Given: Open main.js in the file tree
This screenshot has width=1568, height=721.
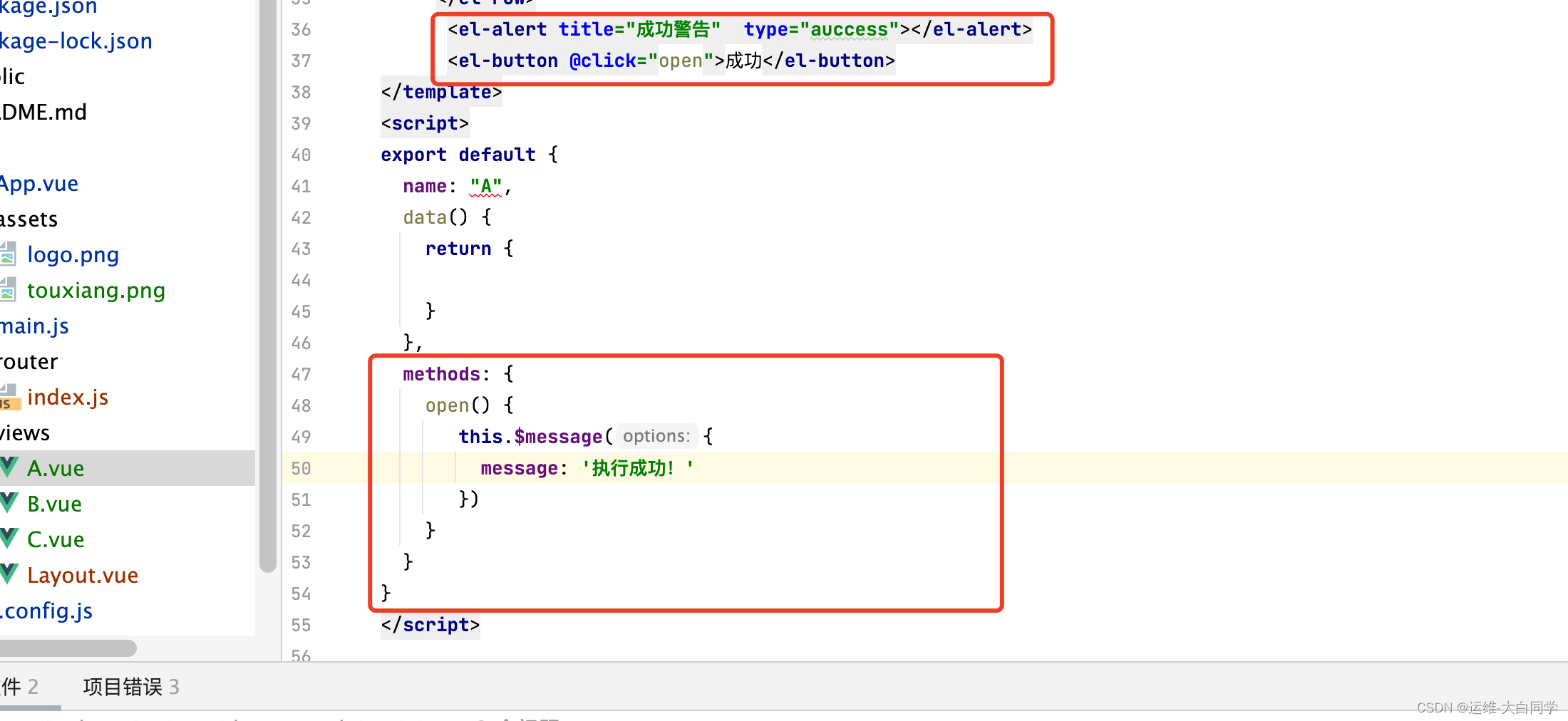Looking at the screenshot, I should point(34,326).
